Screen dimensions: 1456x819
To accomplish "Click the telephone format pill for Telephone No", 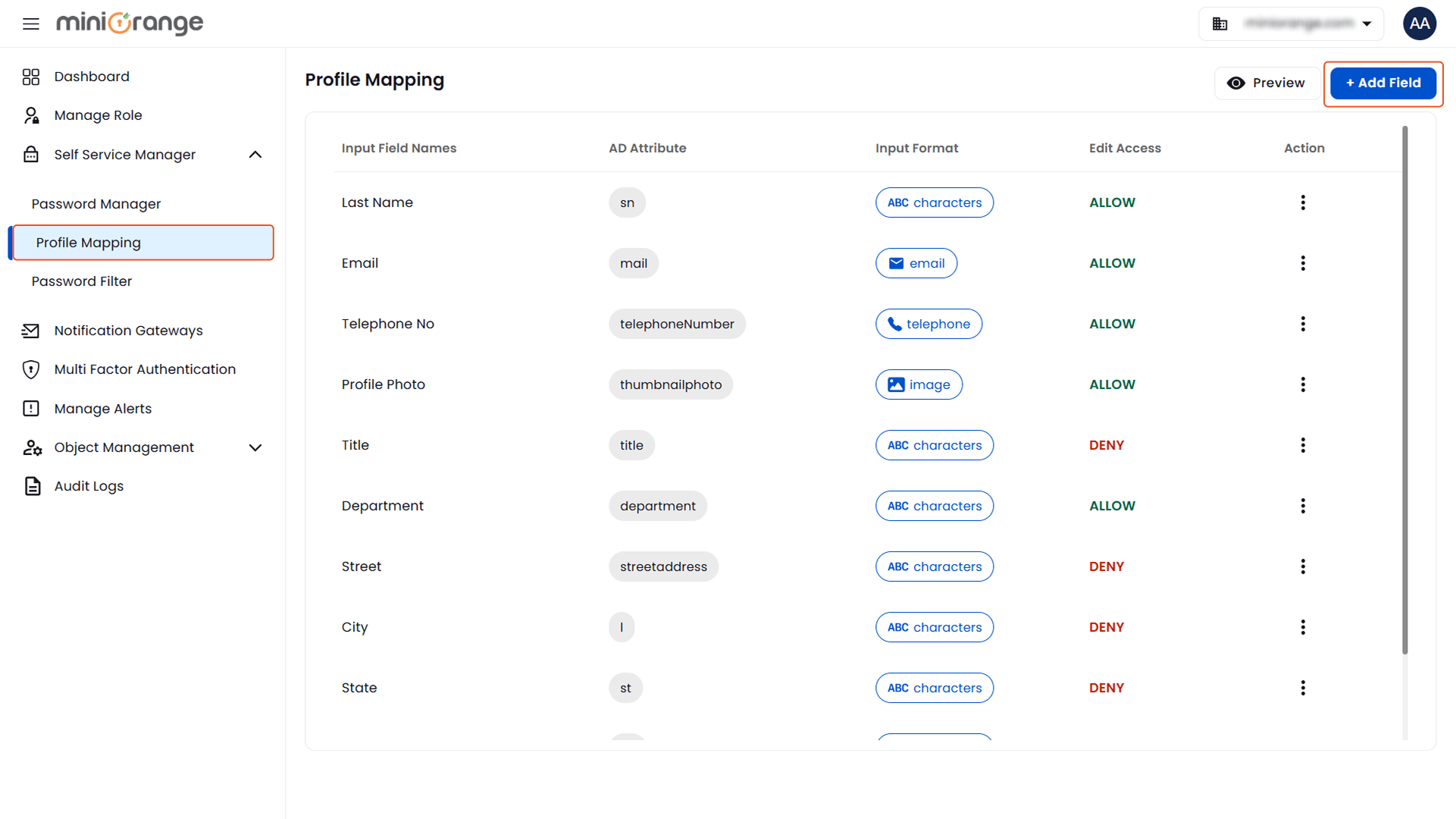I will click(928, 324).
